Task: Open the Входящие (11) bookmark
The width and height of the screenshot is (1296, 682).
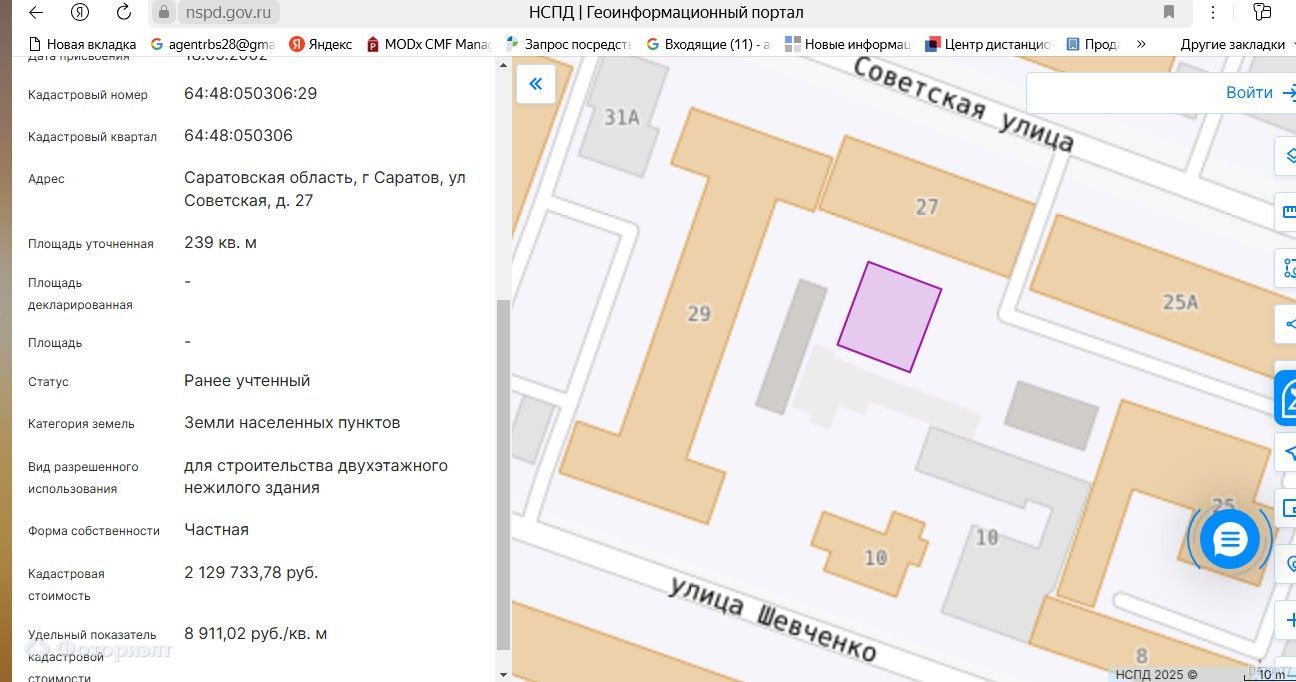Action: 708,44
